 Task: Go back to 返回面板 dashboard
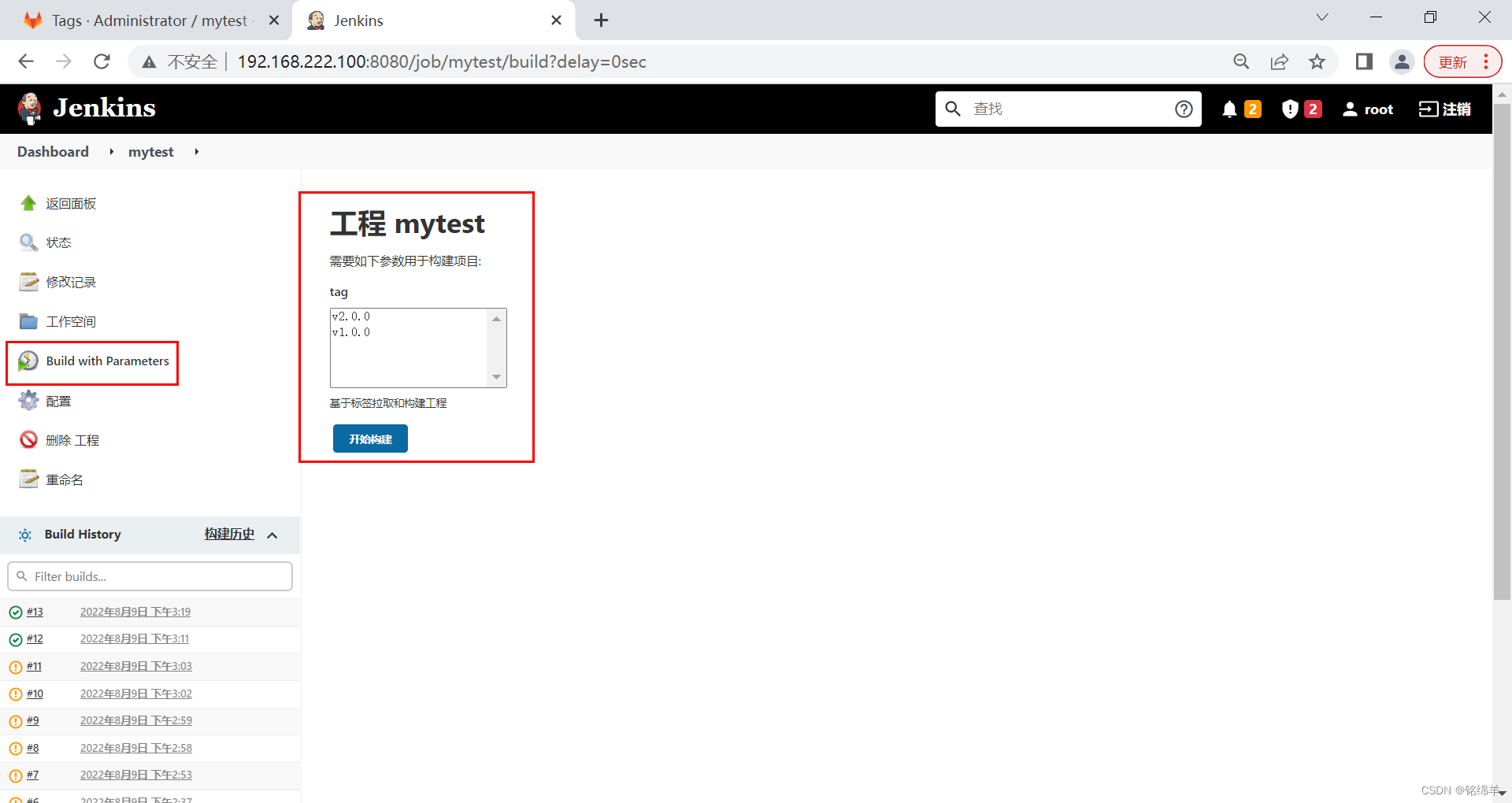(71, 204)
